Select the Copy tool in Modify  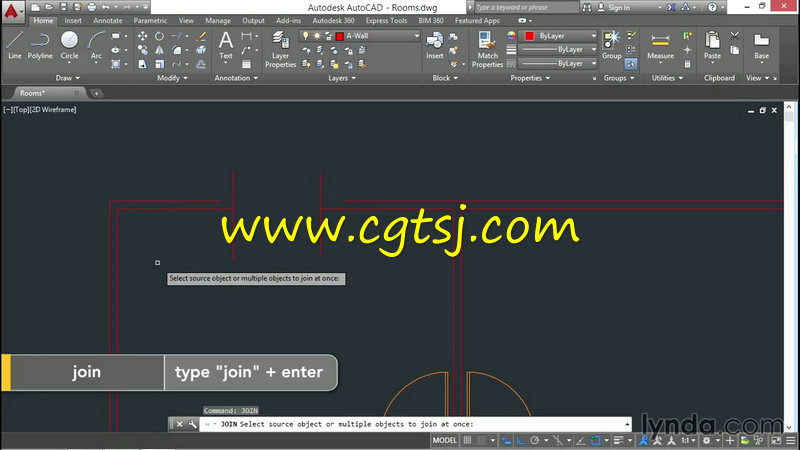point(142,50)
